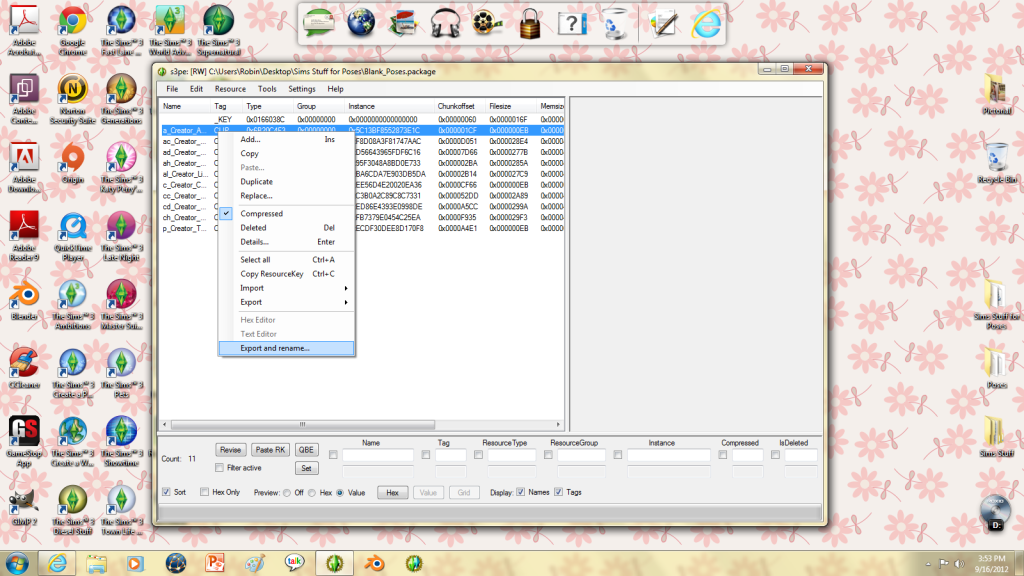
Task: Expand the Export submenu
Action: 287,302
